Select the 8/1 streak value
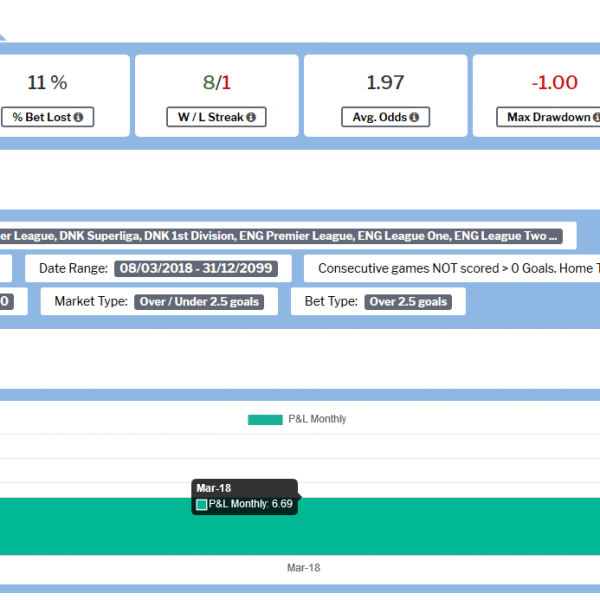 click(217, 82)
